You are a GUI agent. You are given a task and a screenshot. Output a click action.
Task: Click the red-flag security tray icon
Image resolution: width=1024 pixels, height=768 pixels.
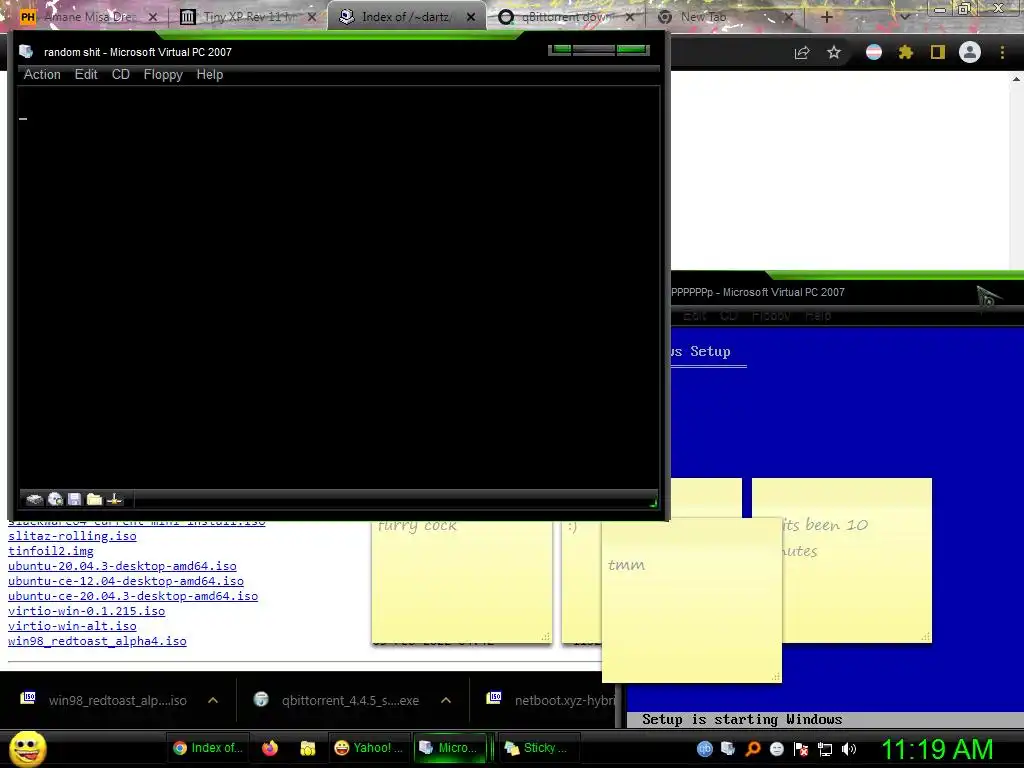(801, 749)
